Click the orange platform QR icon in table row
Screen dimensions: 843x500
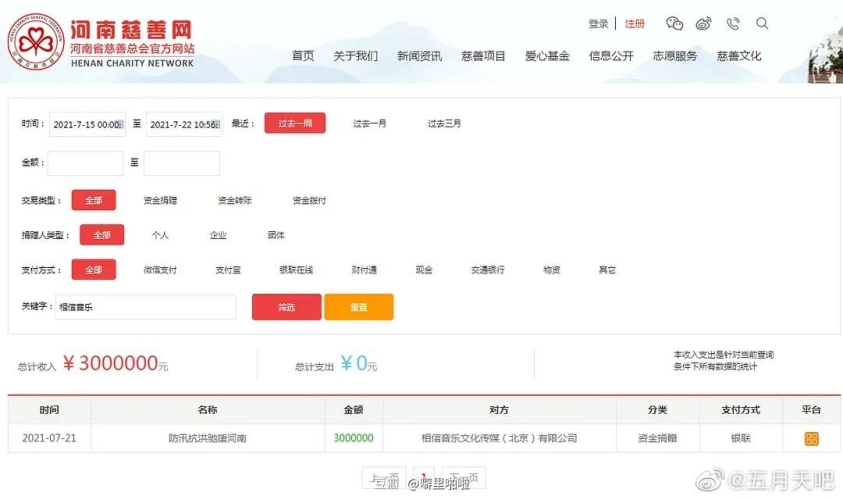811,439
